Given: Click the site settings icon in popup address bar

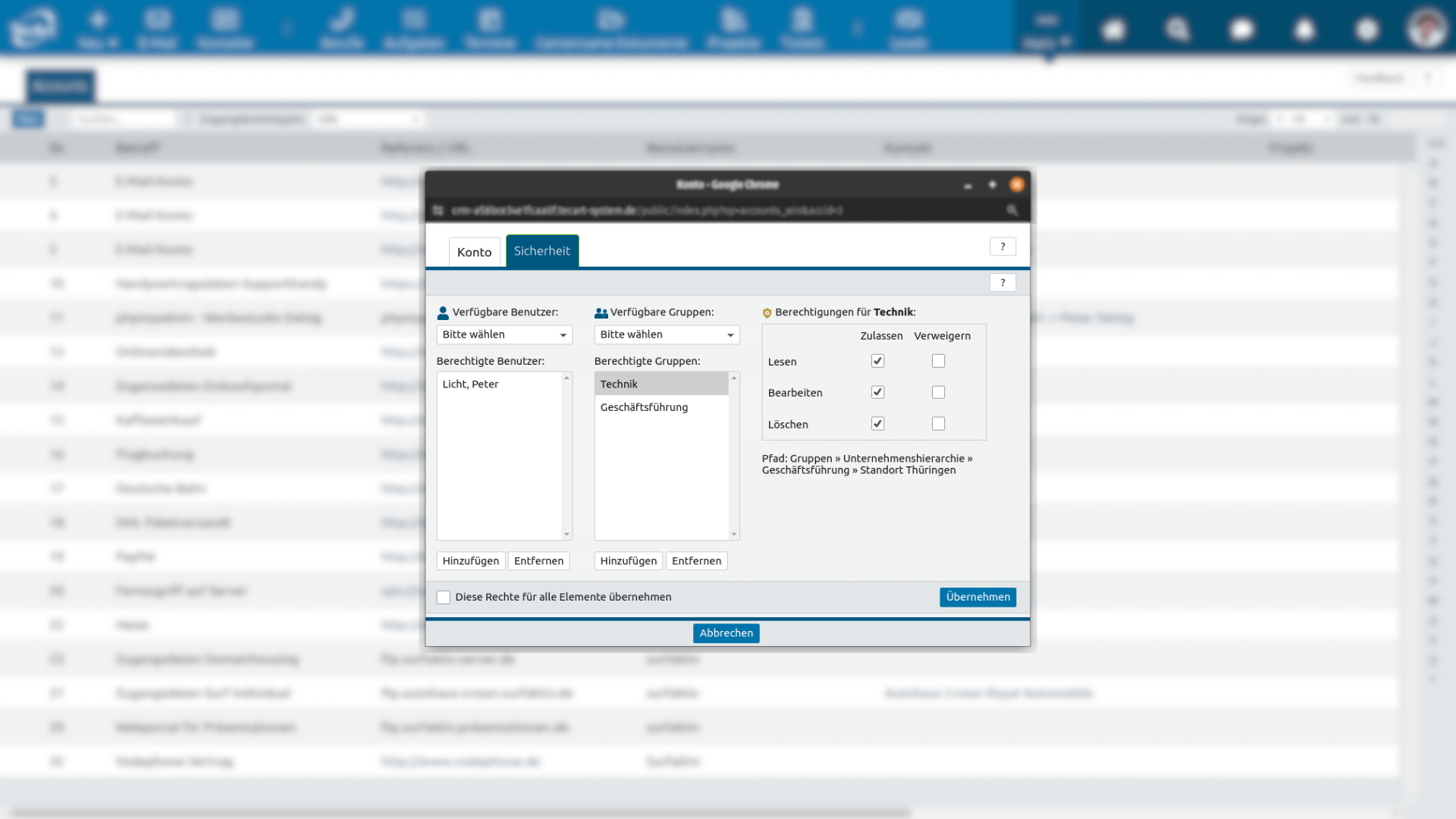Looking at the screenshot, I should click(x=438, y=210).
